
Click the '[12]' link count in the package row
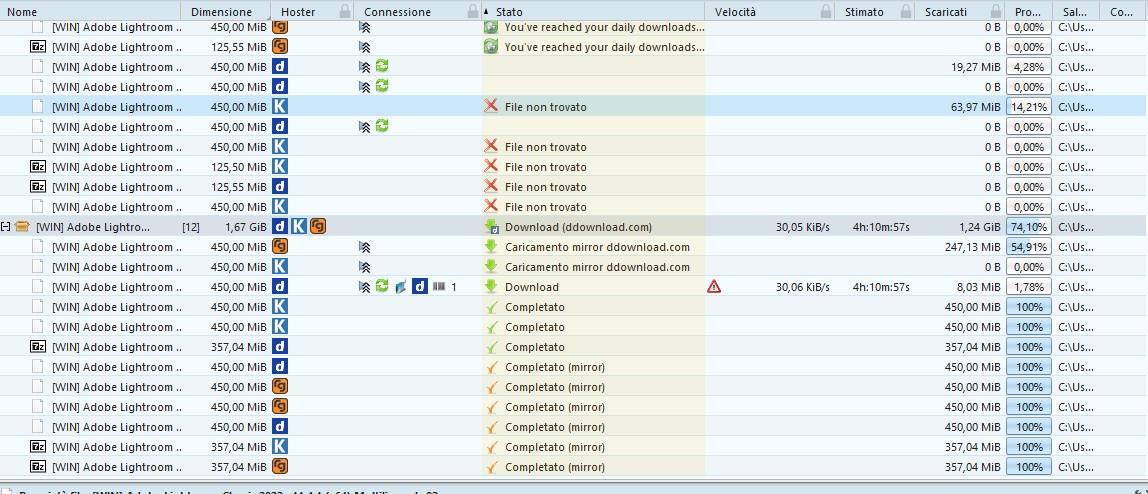pos(190,227)
